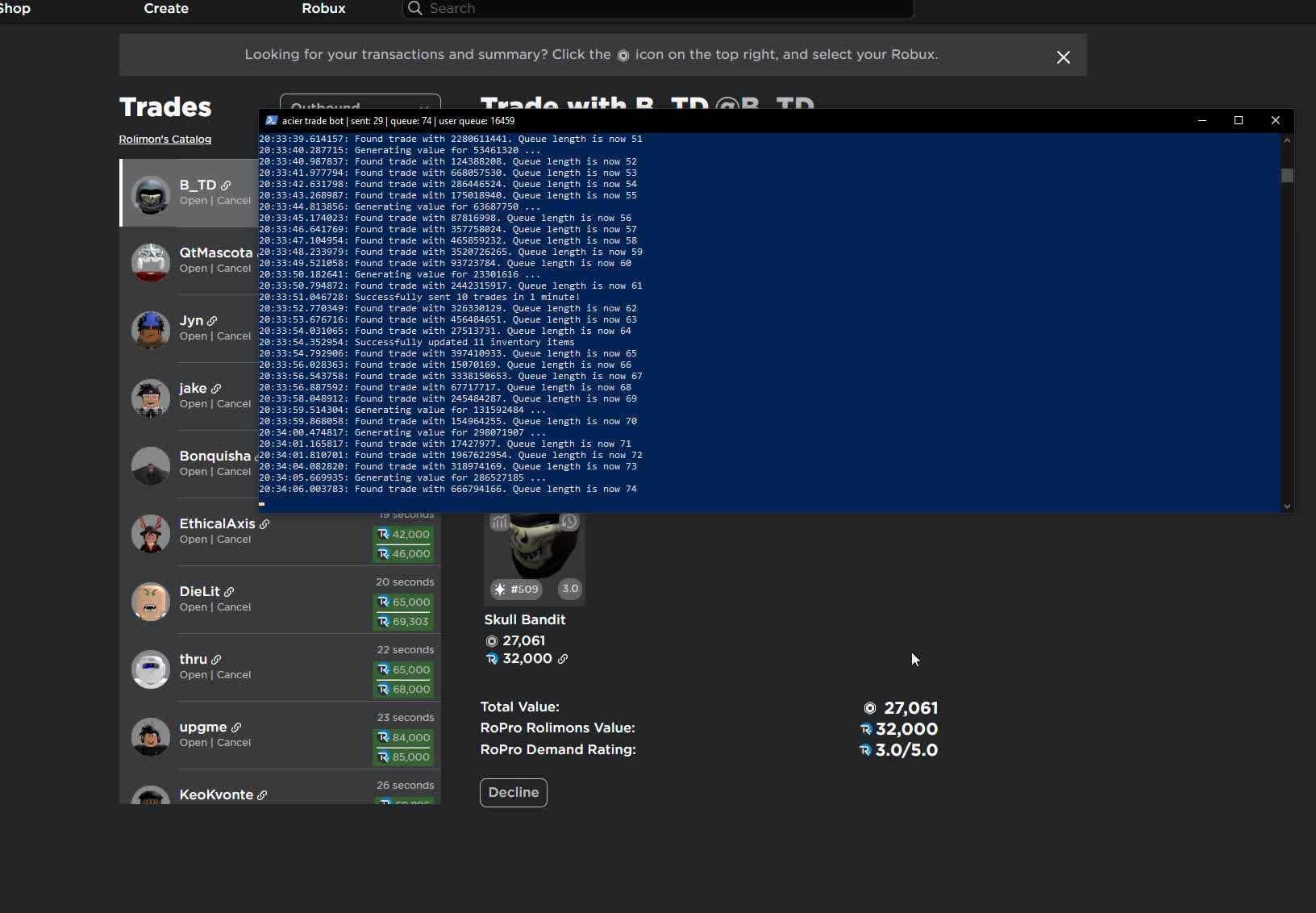Click the link icon next to upgme
The image size is (1316, 913).
point(236,727)
